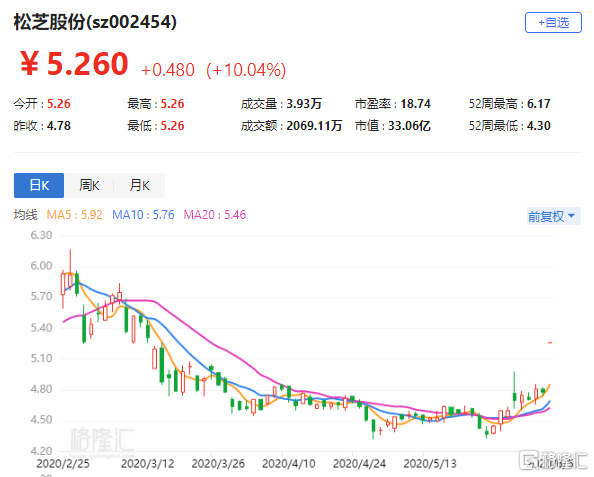The height and width of the screenshot is (477, 594).
Task: Click the current price ¥5.260
Action: pyautogui.click(x=74, y=64)
